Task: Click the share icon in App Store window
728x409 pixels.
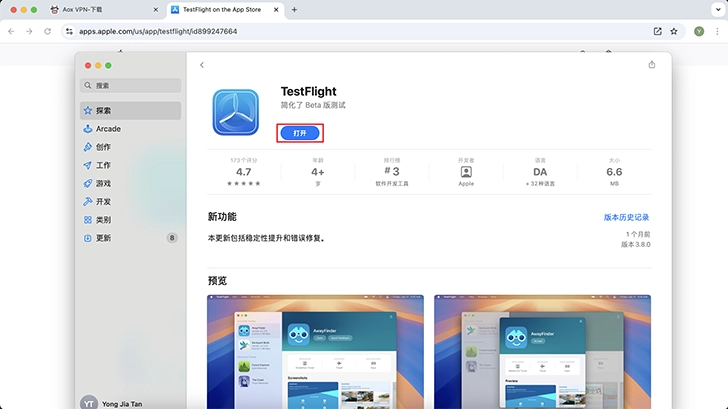Action: point(652,65)
